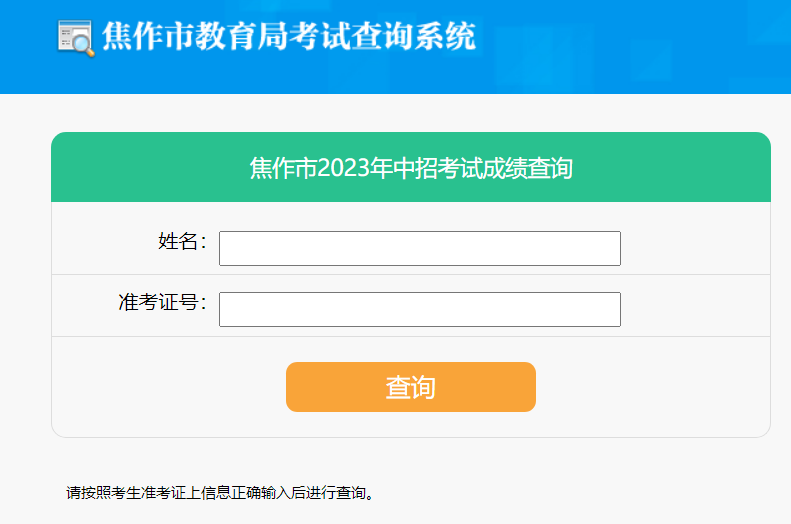Focus the 准考证号 text input box
Viewport: 791px width, 524px height.
click(419, 309)
